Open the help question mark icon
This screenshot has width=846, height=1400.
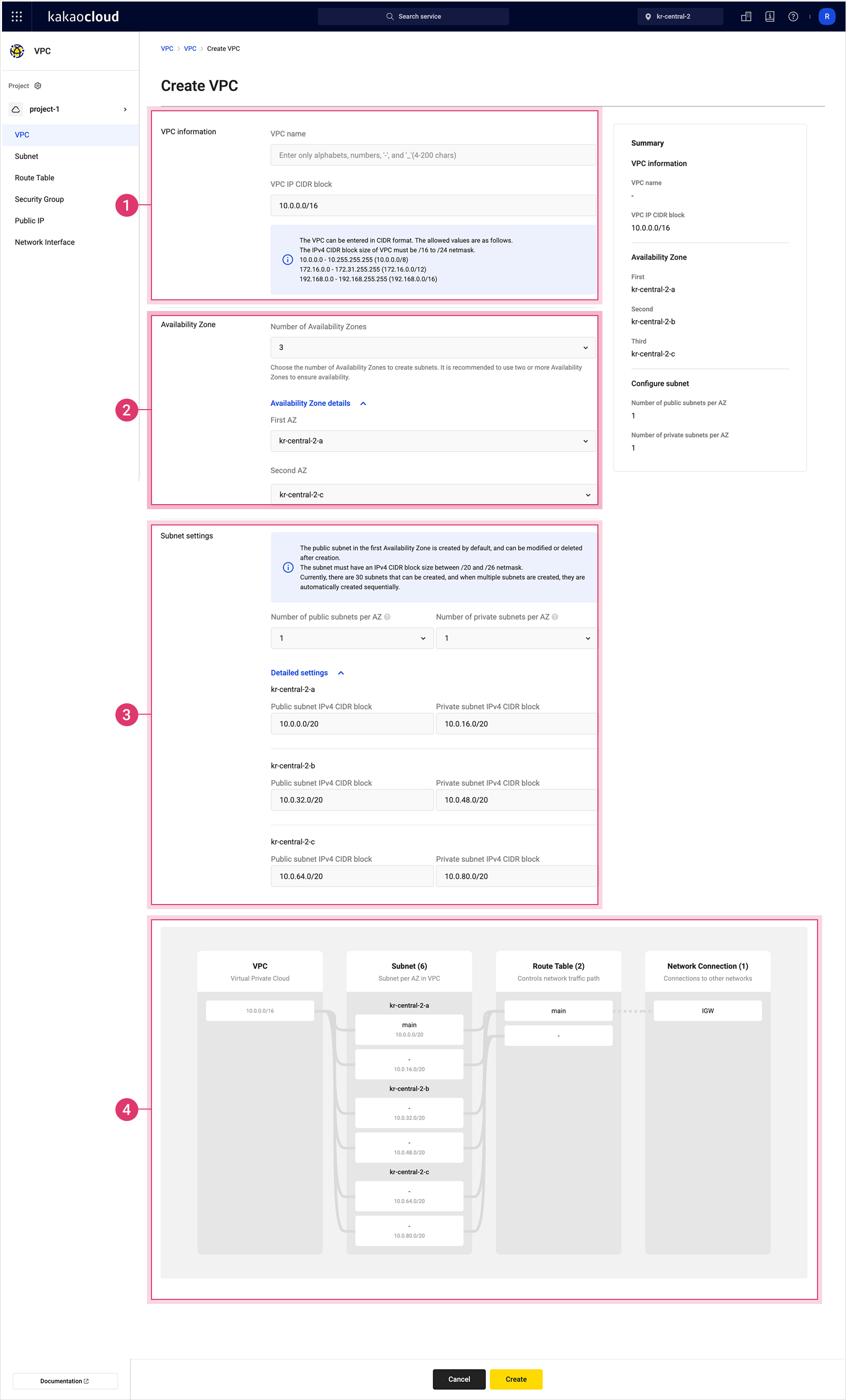click(793, 16)
